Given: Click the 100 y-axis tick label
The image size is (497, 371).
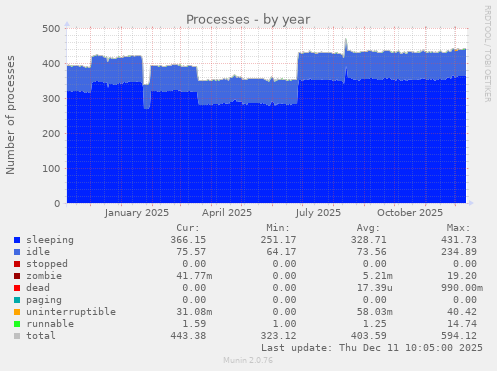Looking at the screenshot, I should (x=51, y=169).
